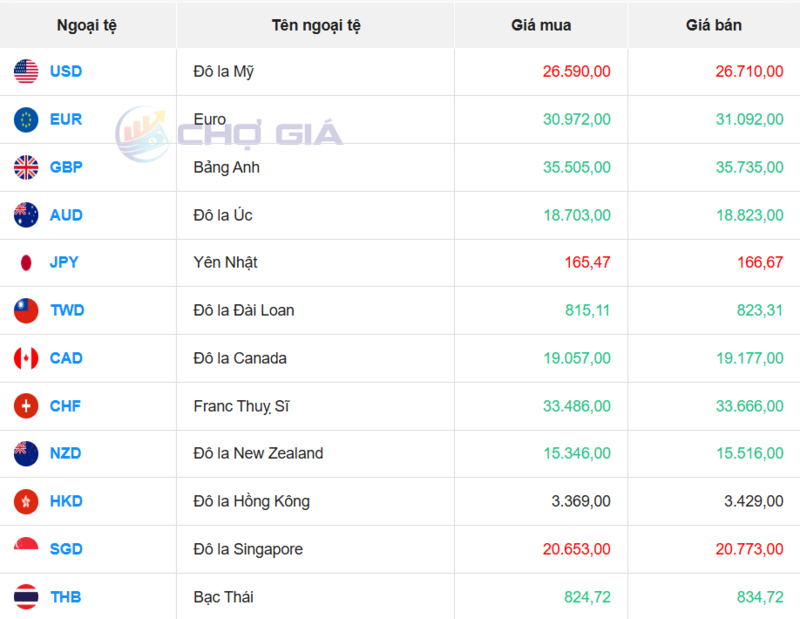
Task: Click the Japanese flag icon
Action: pyautogui.click(x=26, y=263)
